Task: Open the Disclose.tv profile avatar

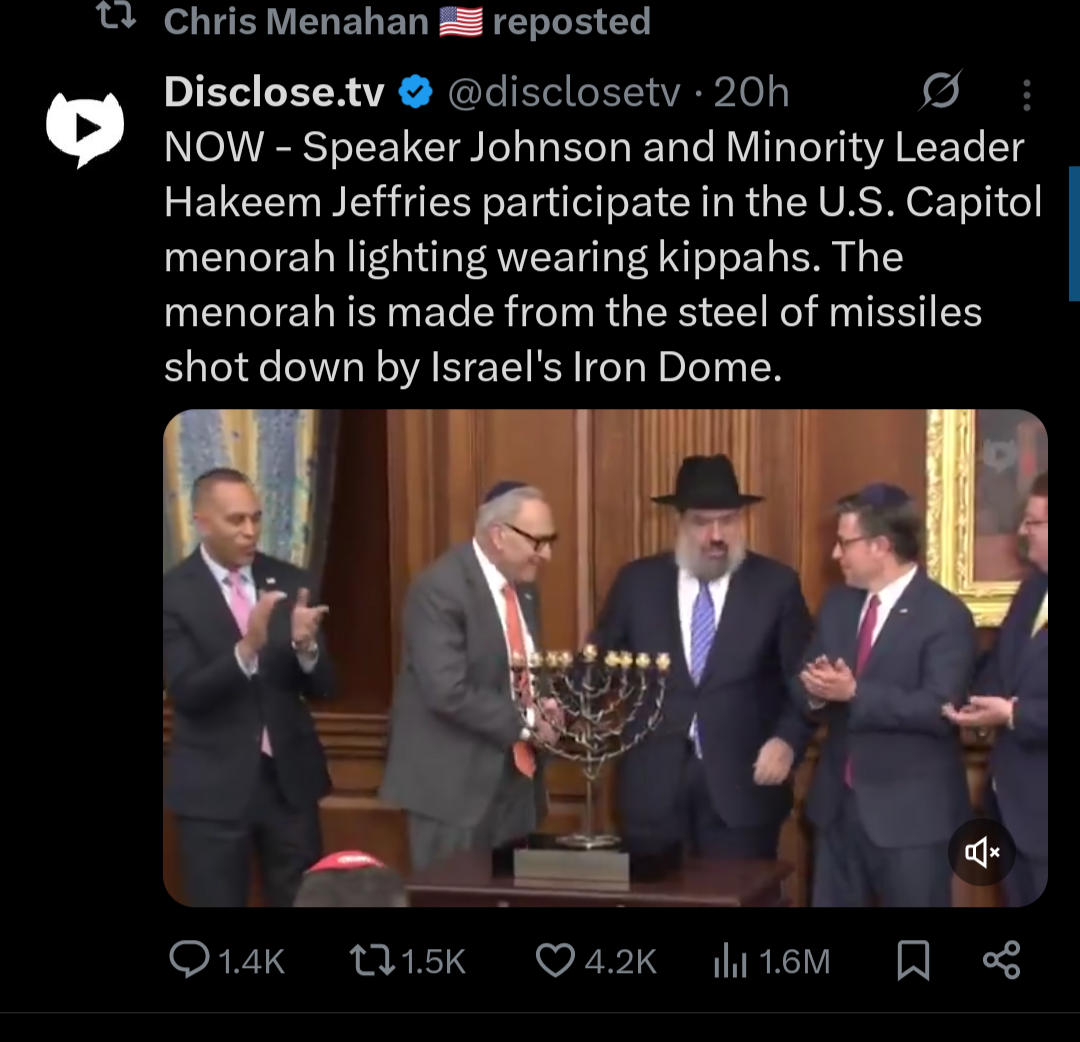Action: pos(85,128)
